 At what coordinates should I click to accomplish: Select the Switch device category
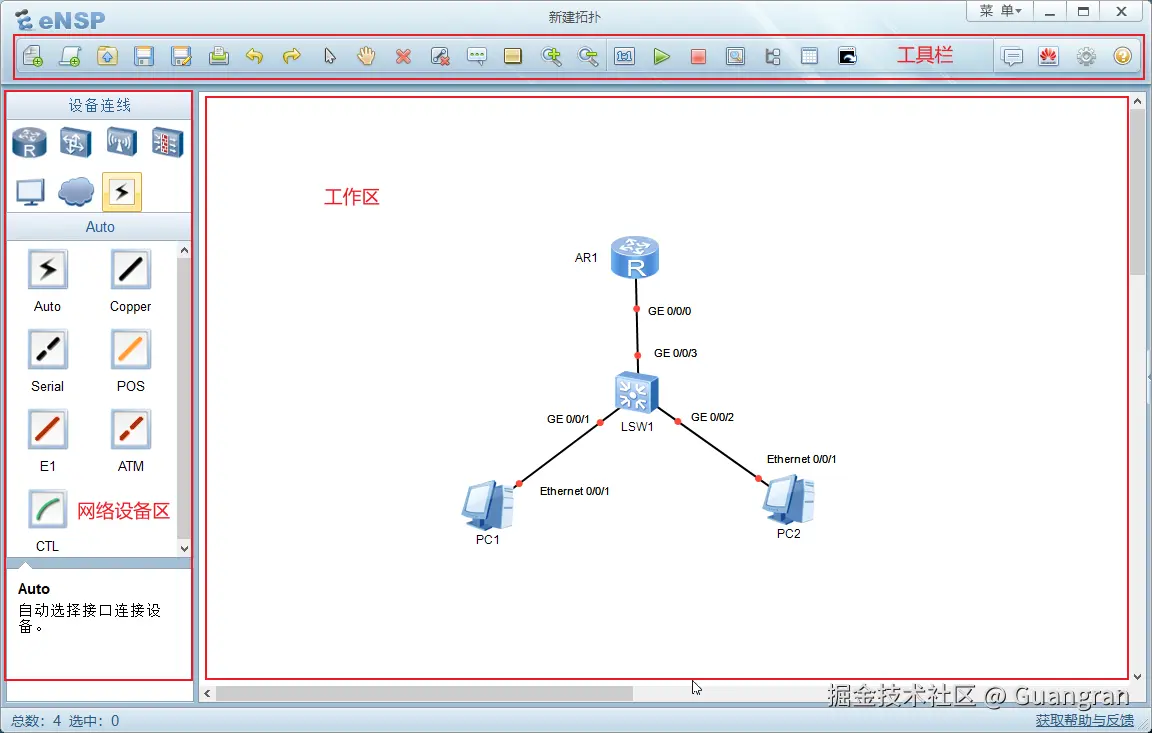76,142
